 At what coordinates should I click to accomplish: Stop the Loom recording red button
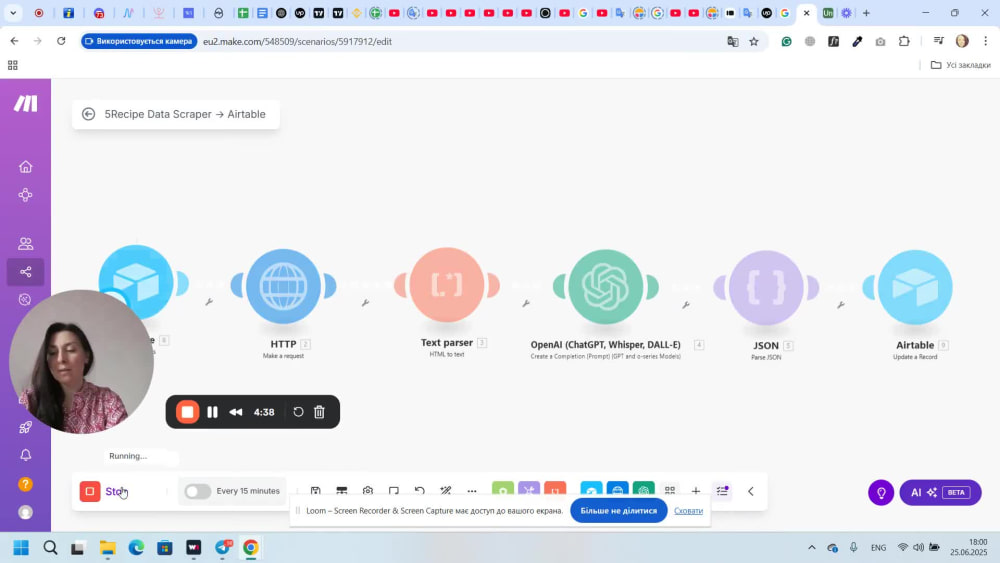coord(188,412)
